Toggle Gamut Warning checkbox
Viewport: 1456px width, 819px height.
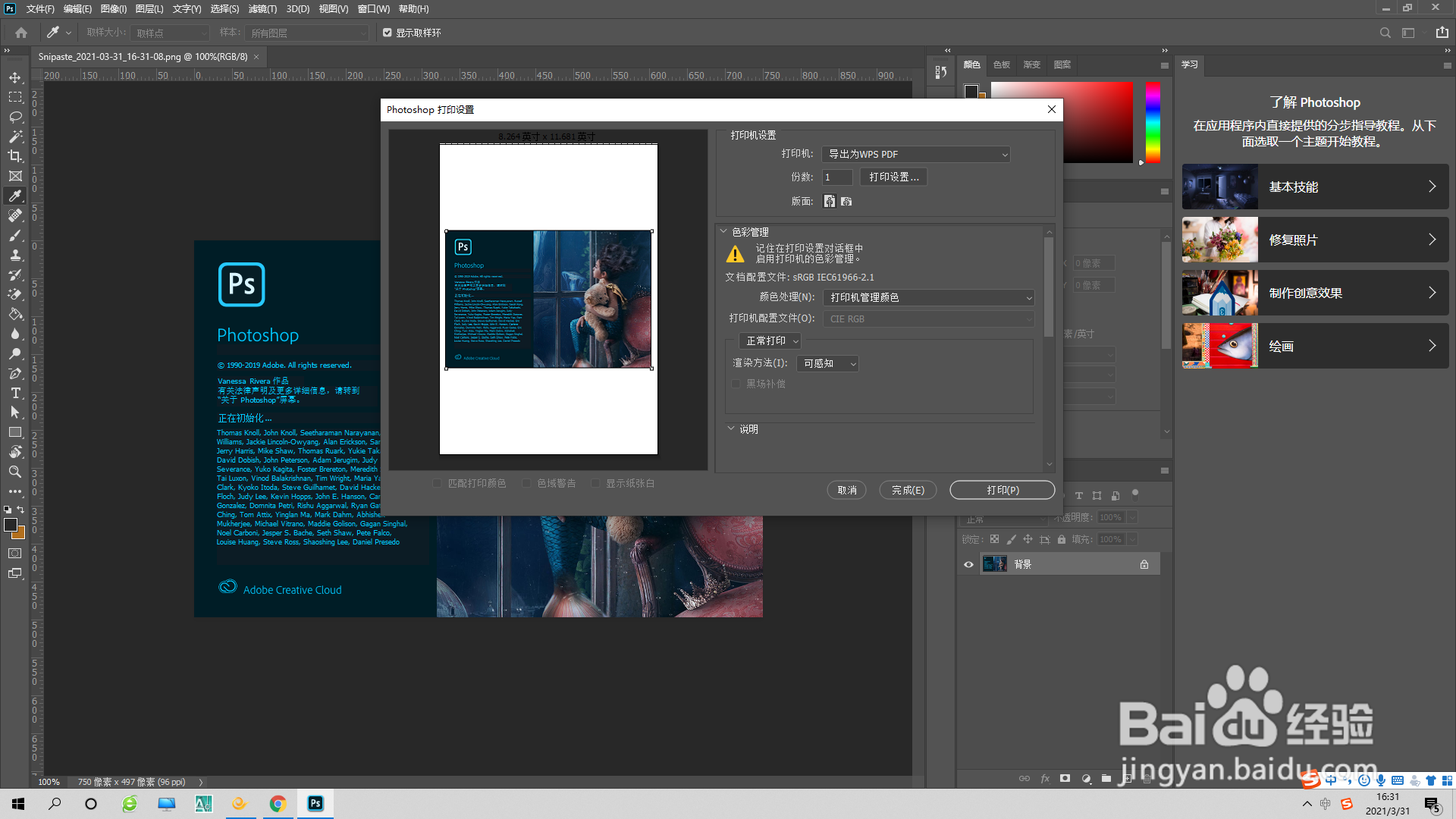(526, 483)
